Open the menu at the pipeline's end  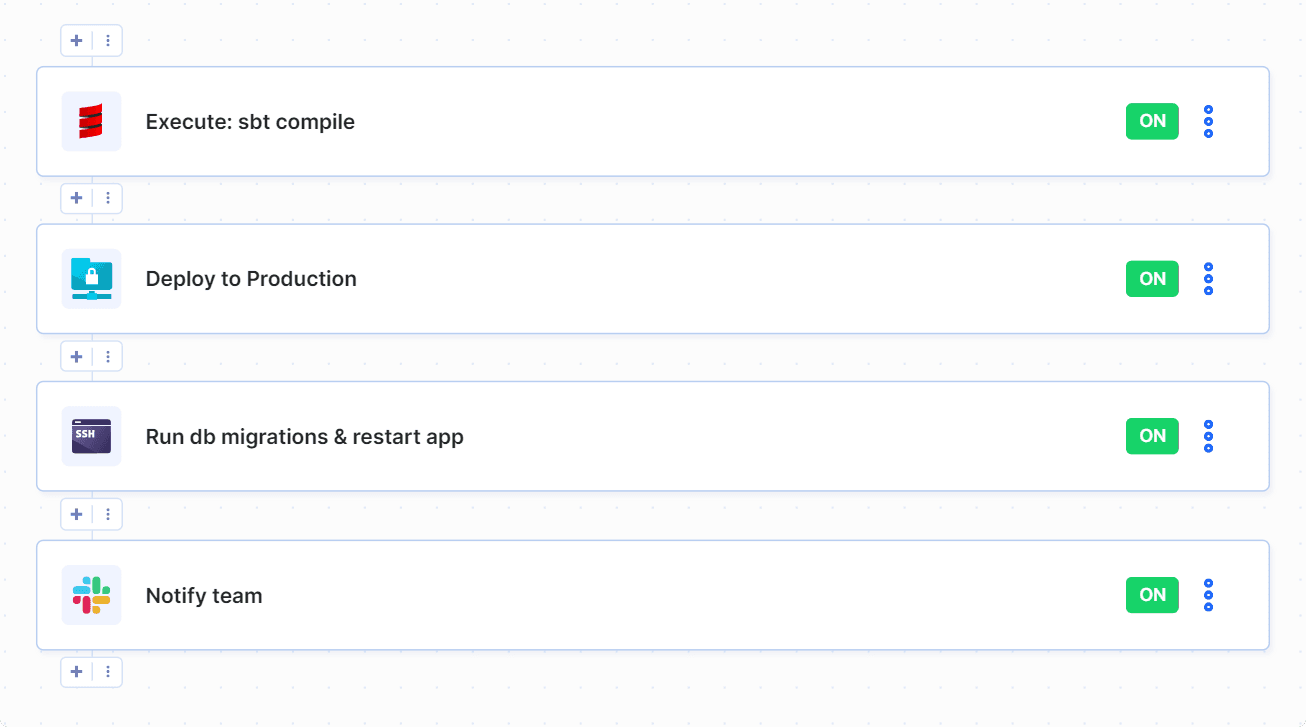[107, 671]
